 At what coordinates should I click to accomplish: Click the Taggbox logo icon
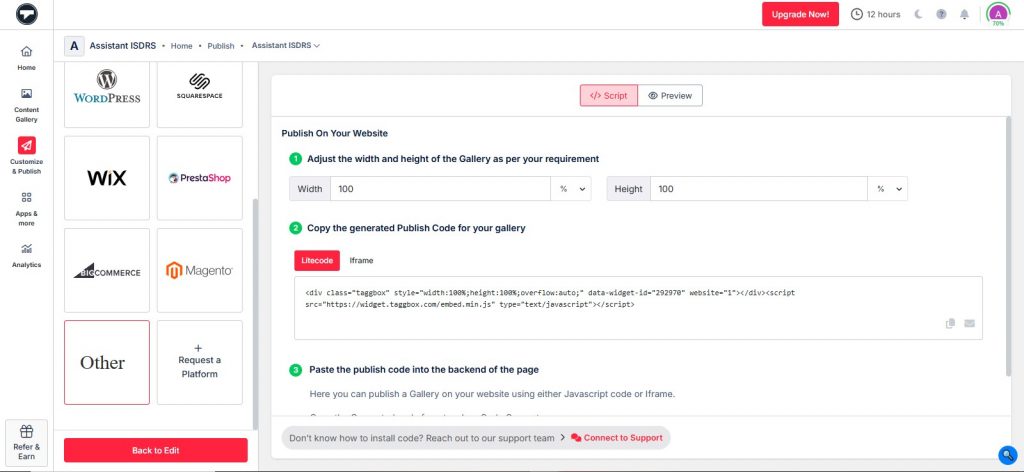click(27, 14)
